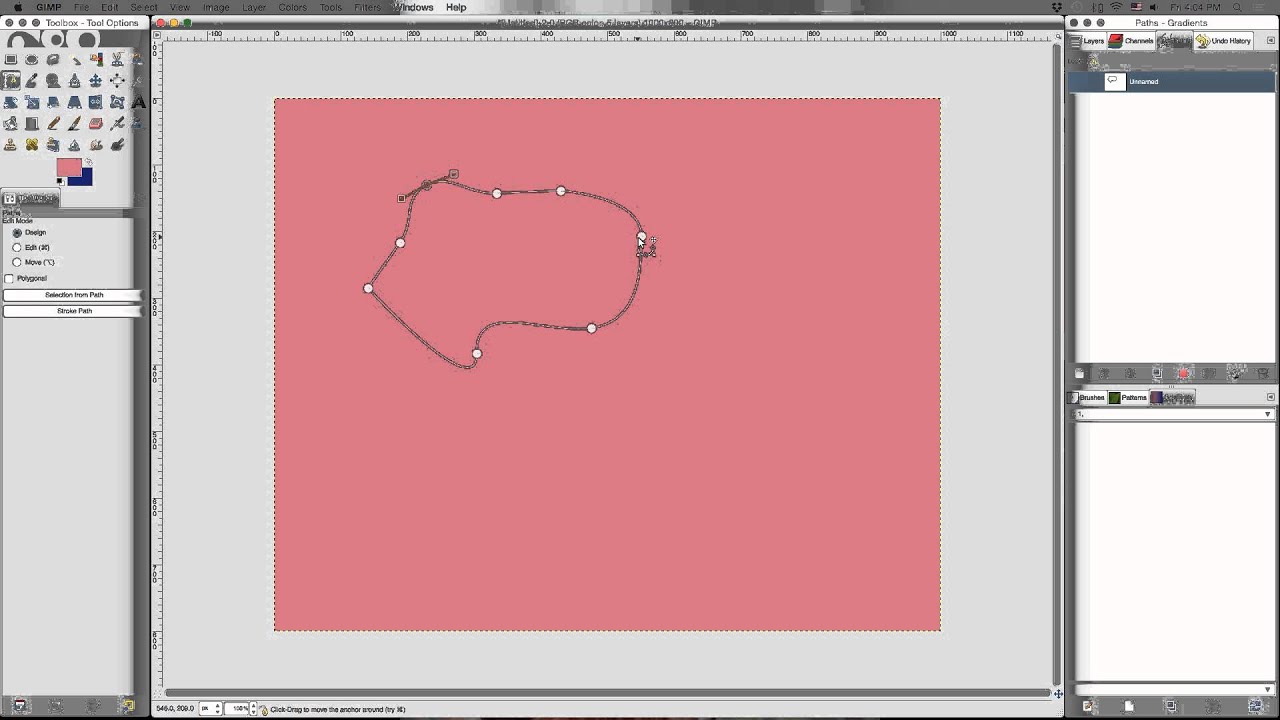This screenshot has width=1280, height=720.
Task: Swap foreground and background colors
Action: [x=88, y=161]
